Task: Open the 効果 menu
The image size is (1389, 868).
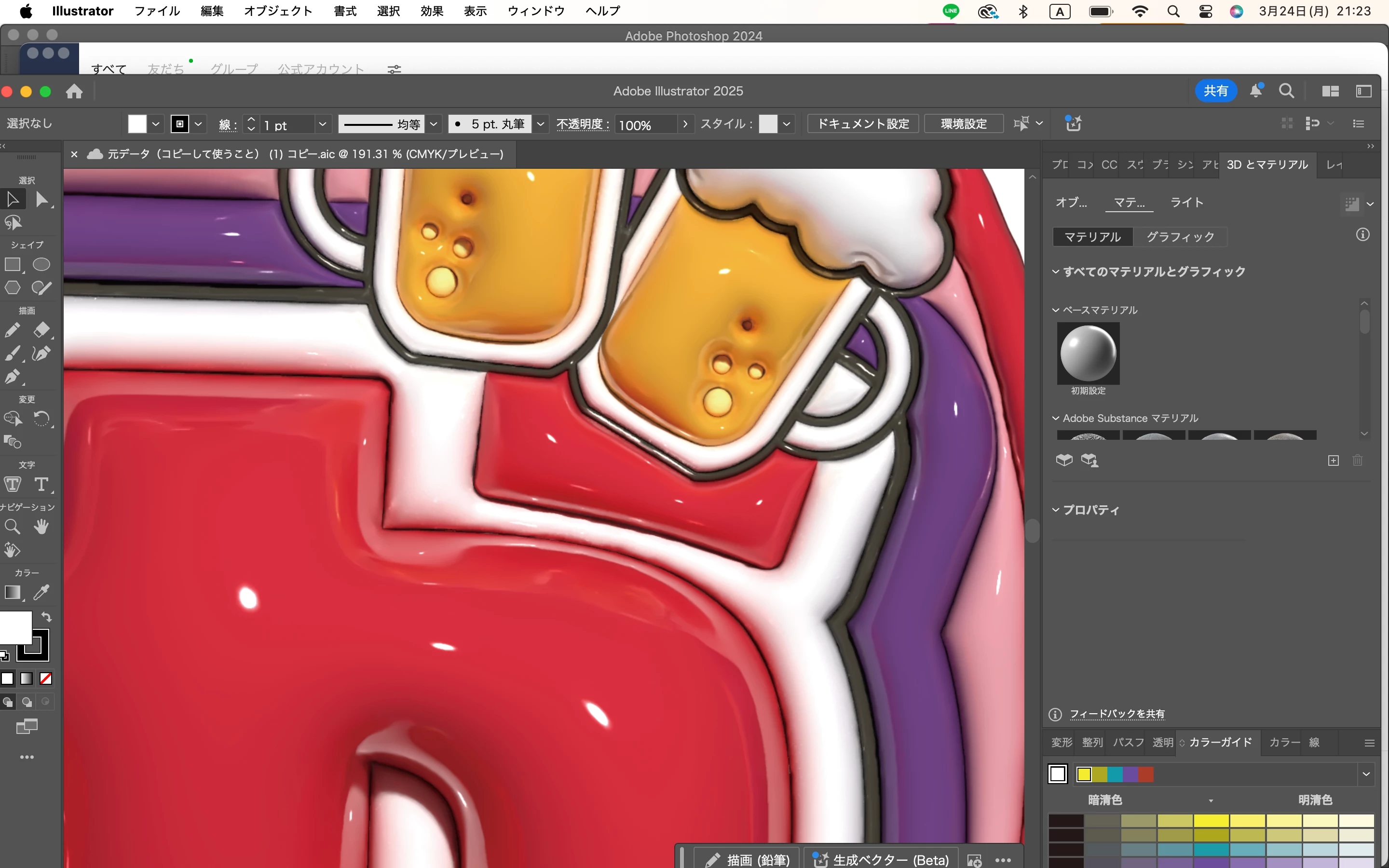Action: (432, 11)
